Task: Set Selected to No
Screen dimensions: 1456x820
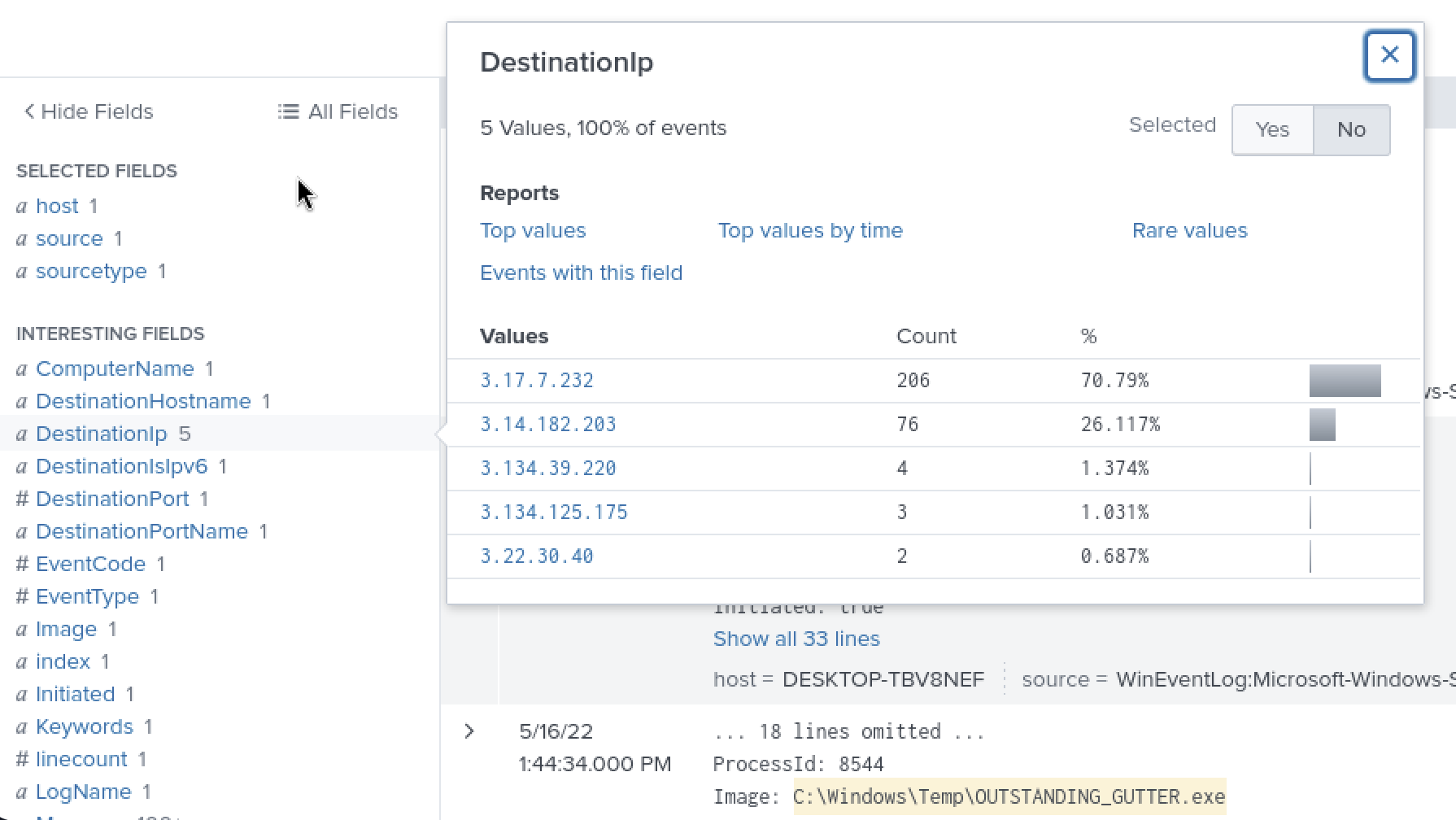Action: (x=1351, y=129)
